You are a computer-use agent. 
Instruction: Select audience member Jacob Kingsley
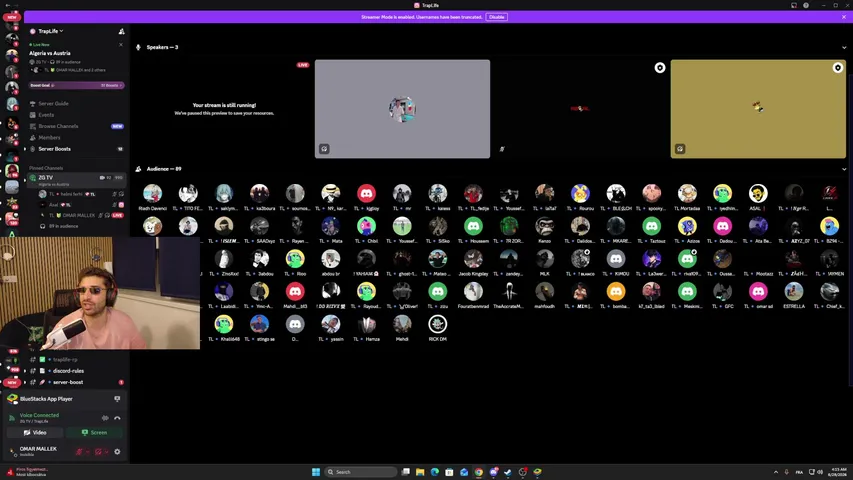coord(473,262)
